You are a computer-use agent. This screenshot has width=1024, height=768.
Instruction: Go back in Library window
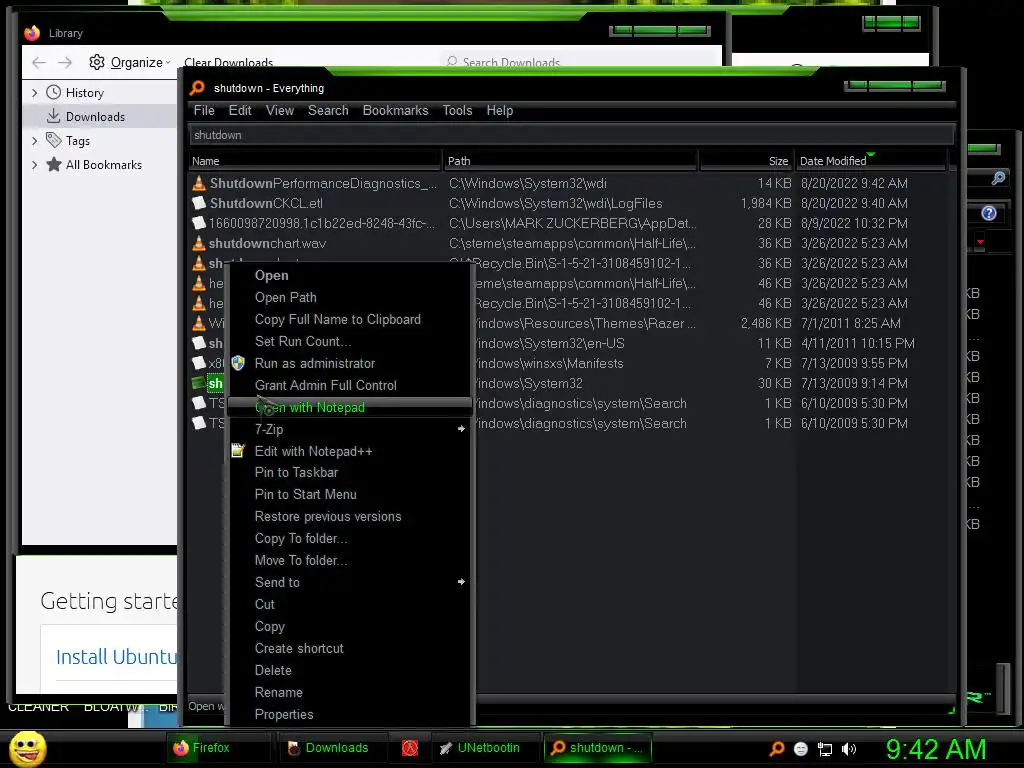(39, 62)
